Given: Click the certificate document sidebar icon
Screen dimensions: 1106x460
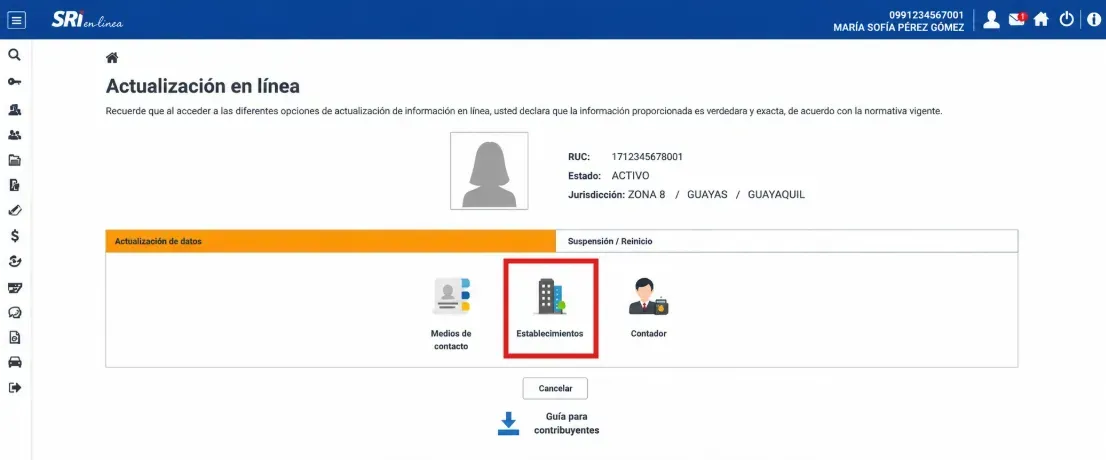Looking at the screenshot, I should click(x=14, y=337).
